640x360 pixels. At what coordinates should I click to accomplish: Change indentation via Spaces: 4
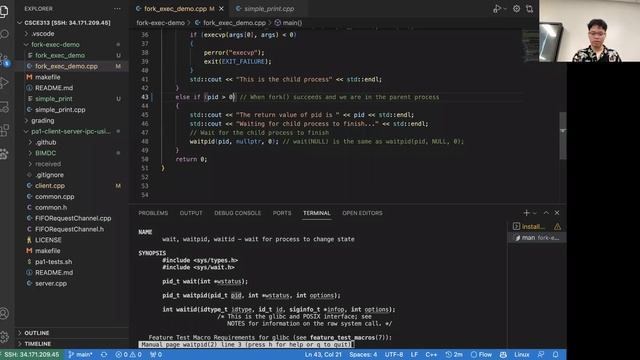point(363,355)
